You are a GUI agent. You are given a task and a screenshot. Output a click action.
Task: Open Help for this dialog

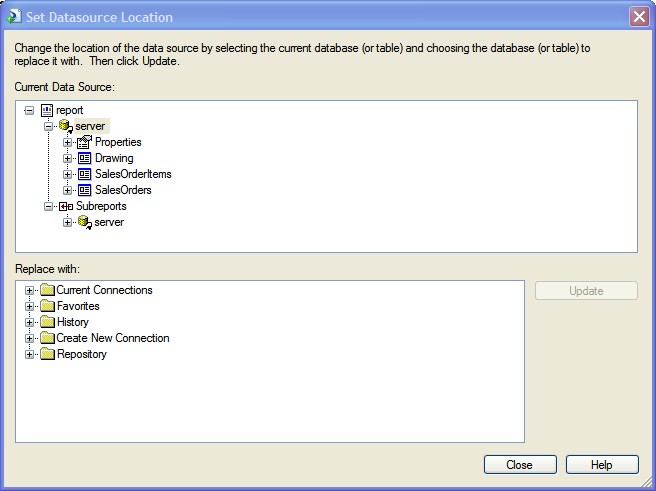(x=601, y=465)
